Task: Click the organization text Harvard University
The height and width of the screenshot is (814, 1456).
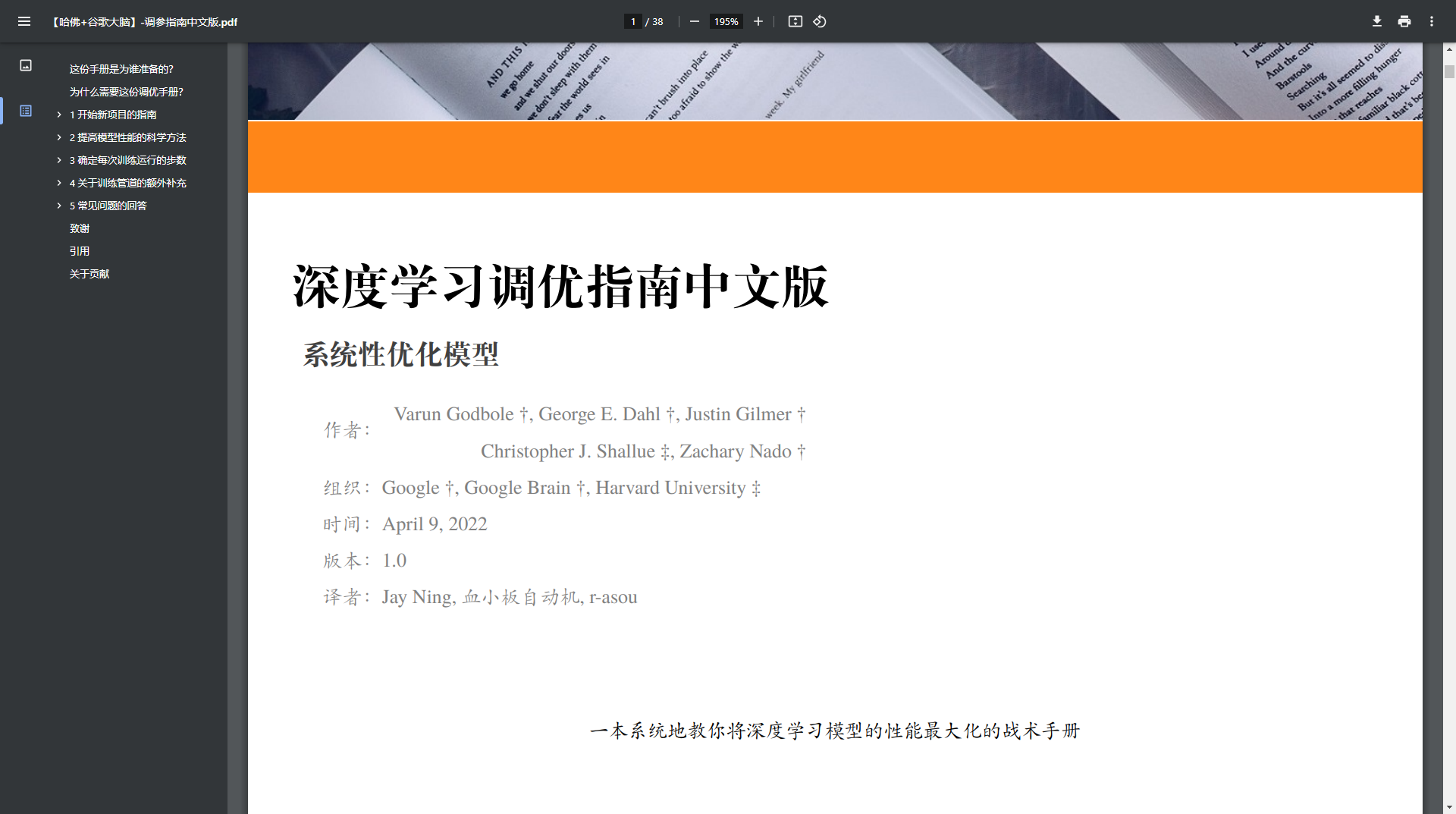Action: pos(670,488)
